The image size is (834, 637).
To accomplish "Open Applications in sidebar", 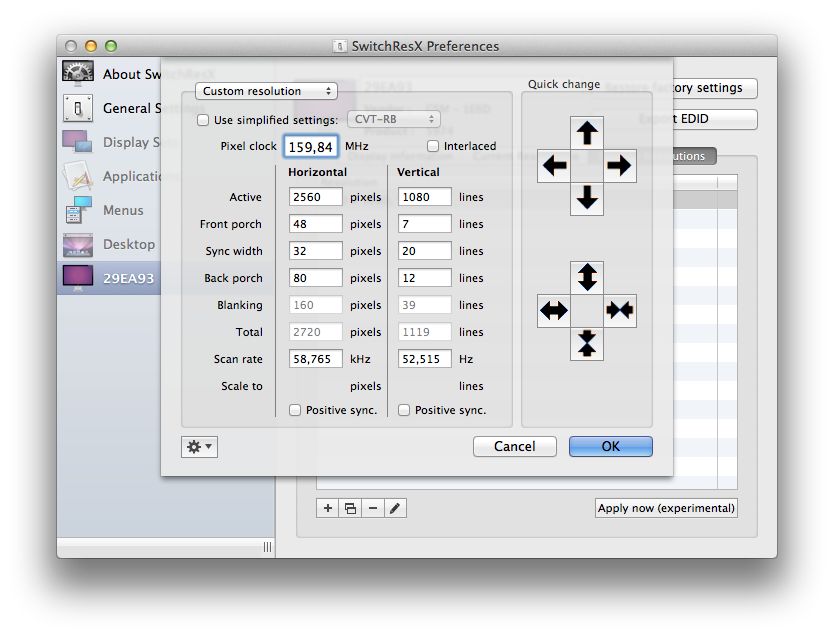I will (x=112, y=176).
